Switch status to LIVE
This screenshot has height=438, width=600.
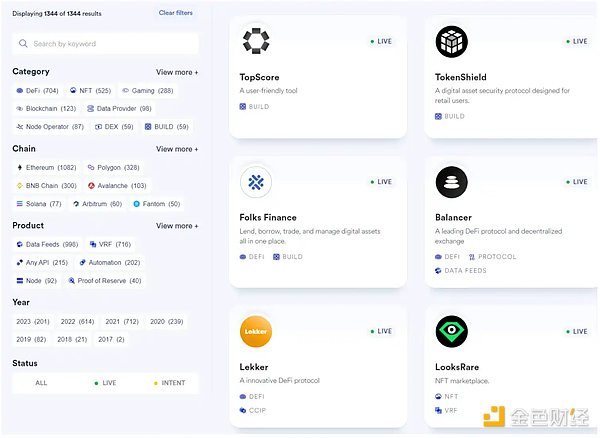click(x=105, y=382)
